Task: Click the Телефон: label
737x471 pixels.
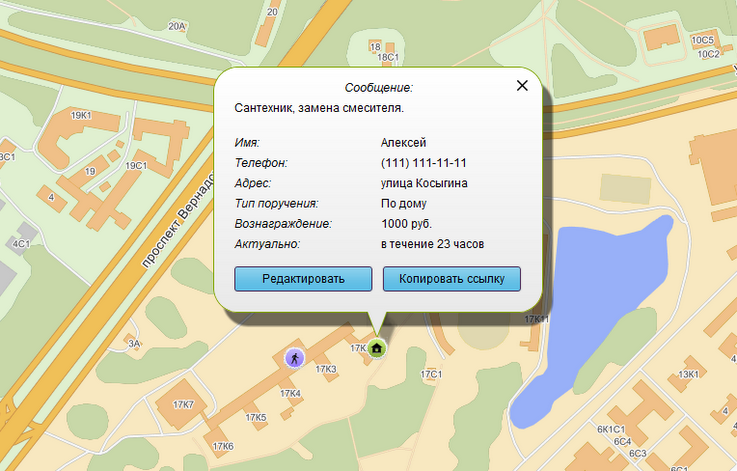Action: [261, 163]
